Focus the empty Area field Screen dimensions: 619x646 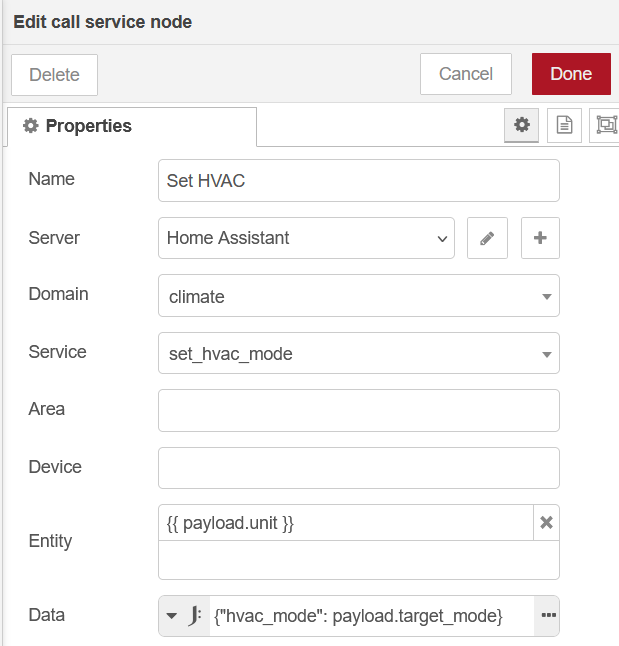358,410
